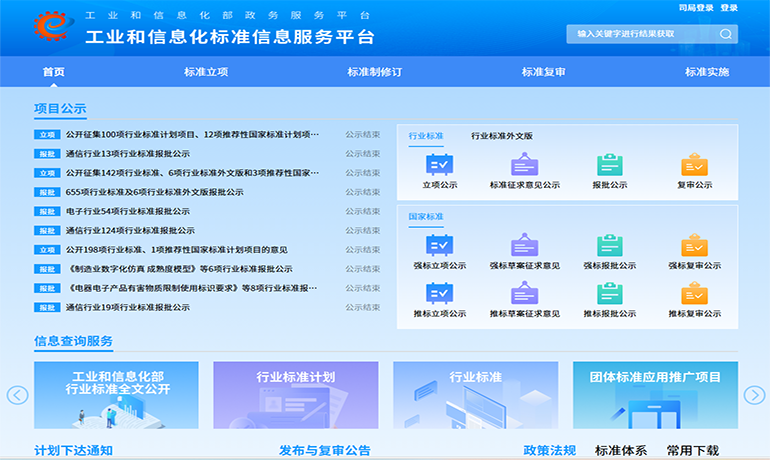Click 公示结束 status on 电子行业54项 row
Screen dimensions: 770x460
click(x=362, y=211)
